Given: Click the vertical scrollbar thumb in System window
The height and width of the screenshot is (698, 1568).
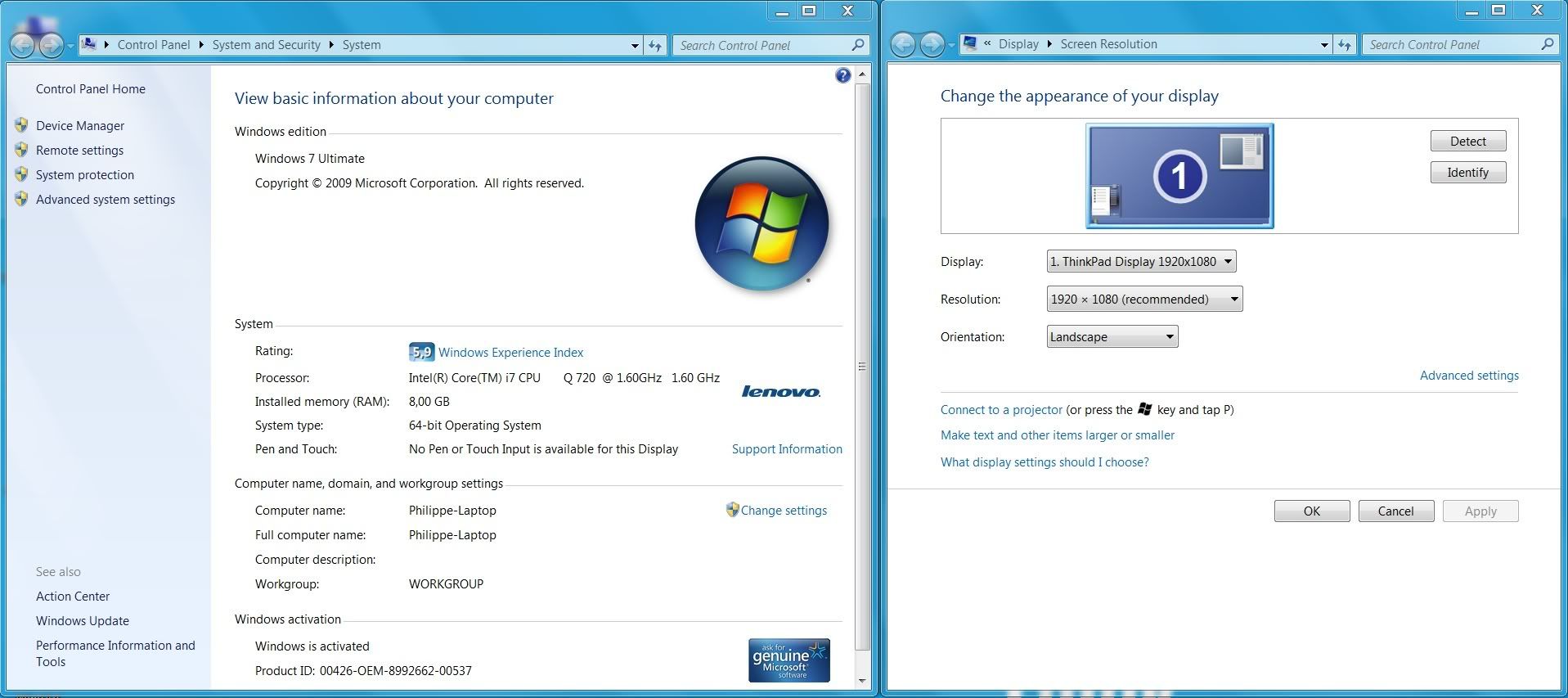Looking at the screenshot, I should (861, 367).
